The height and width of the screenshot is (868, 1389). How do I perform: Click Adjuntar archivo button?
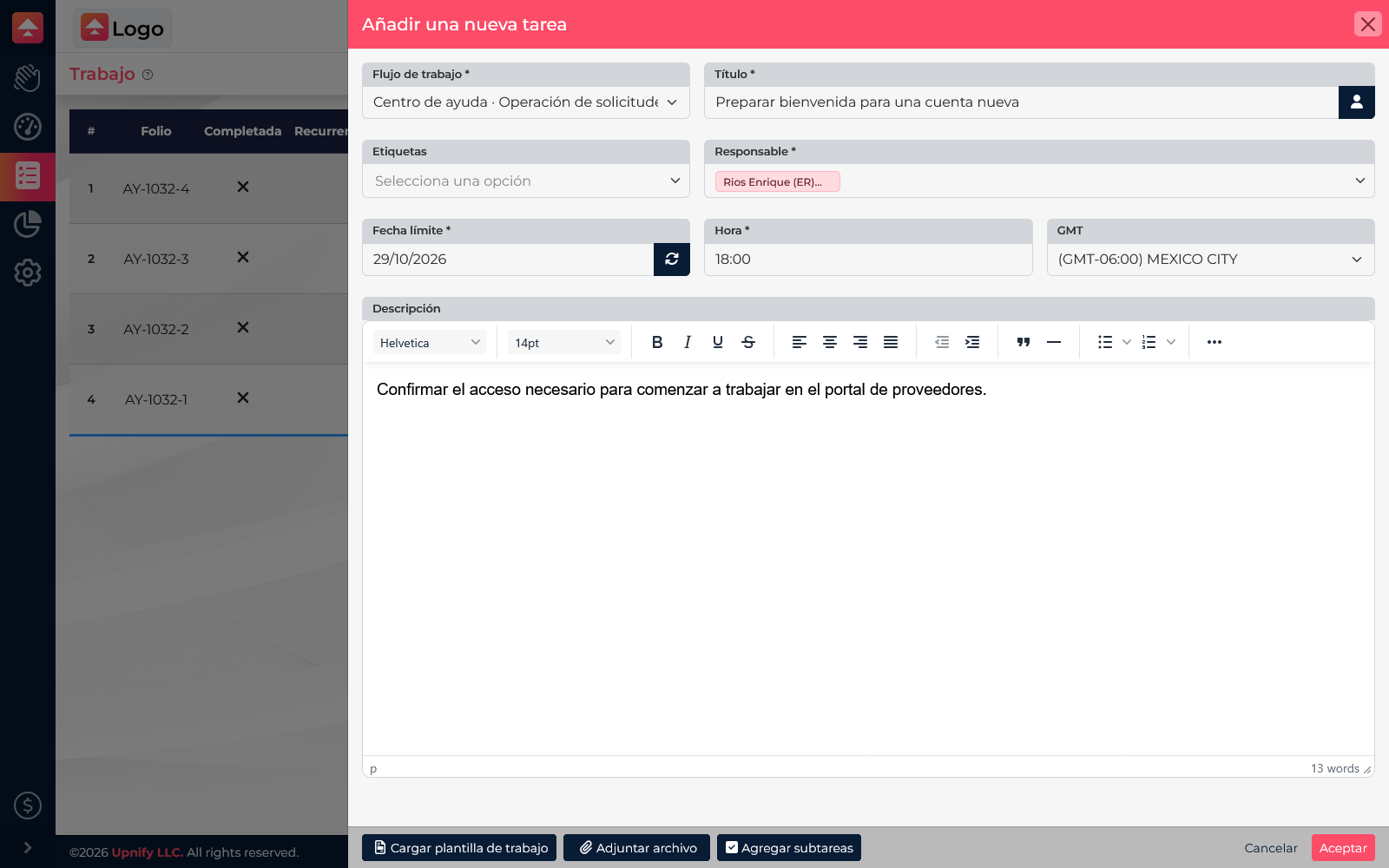click(x=636, y=848)
